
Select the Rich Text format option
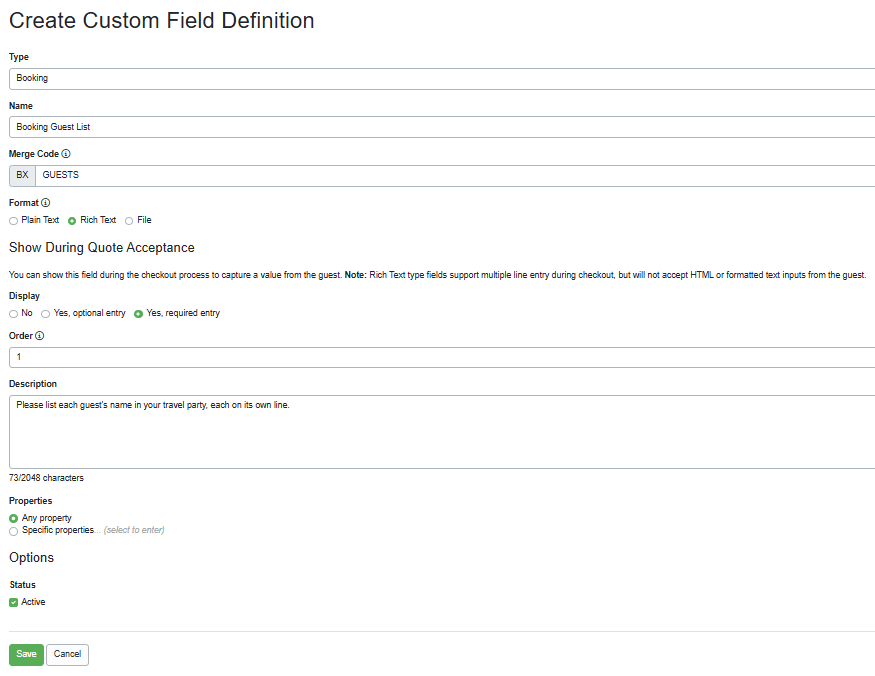pyautogui.click(x=71, y=220)
